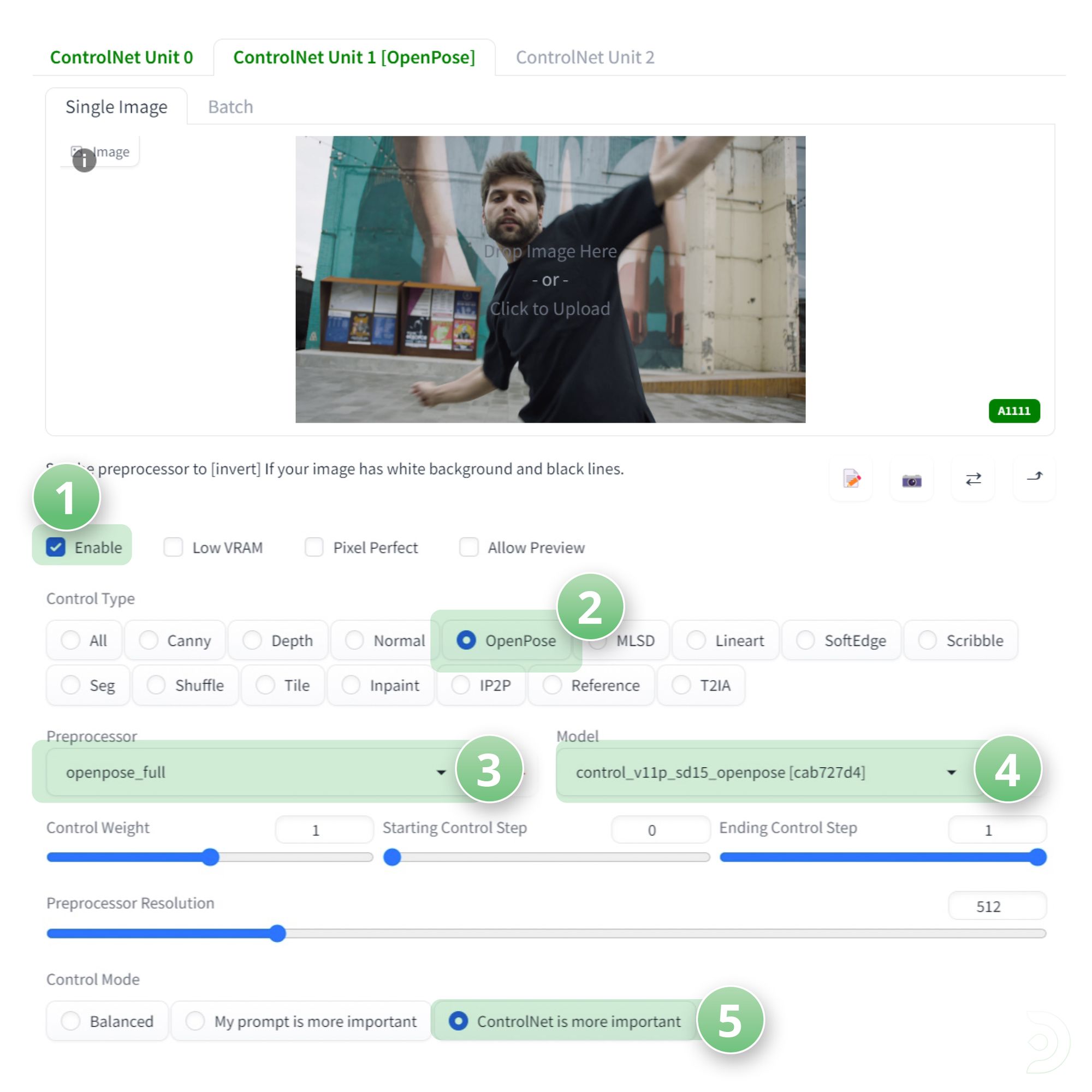The height and width of the screenshot is (1092, 1092).
Task: Toggle the Enable checkbox
Action: click(x=56, y=547)
